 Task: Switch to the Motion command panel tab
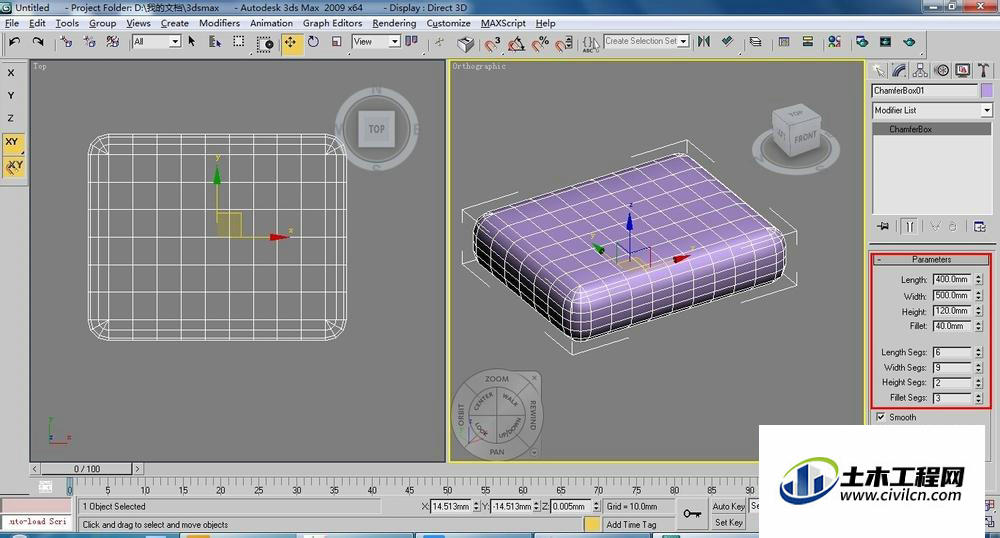pyautogui.click(x=941, y=70)
